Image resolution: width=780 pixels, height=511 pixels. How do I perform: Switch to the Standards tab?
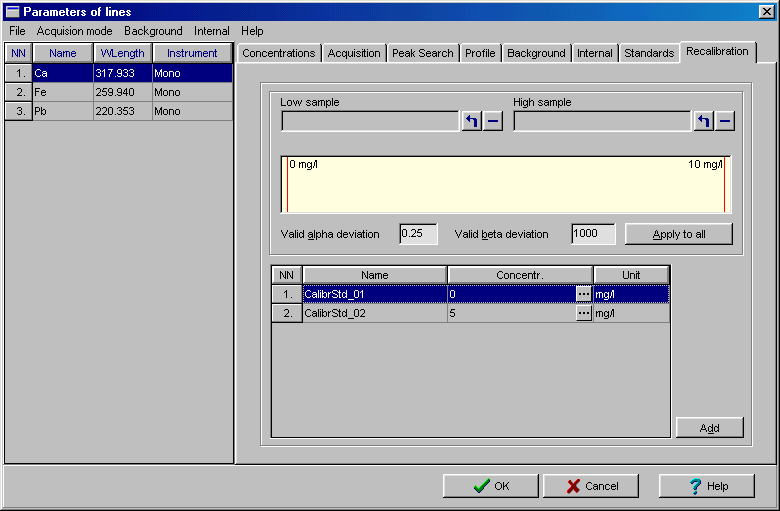[649, 53]
